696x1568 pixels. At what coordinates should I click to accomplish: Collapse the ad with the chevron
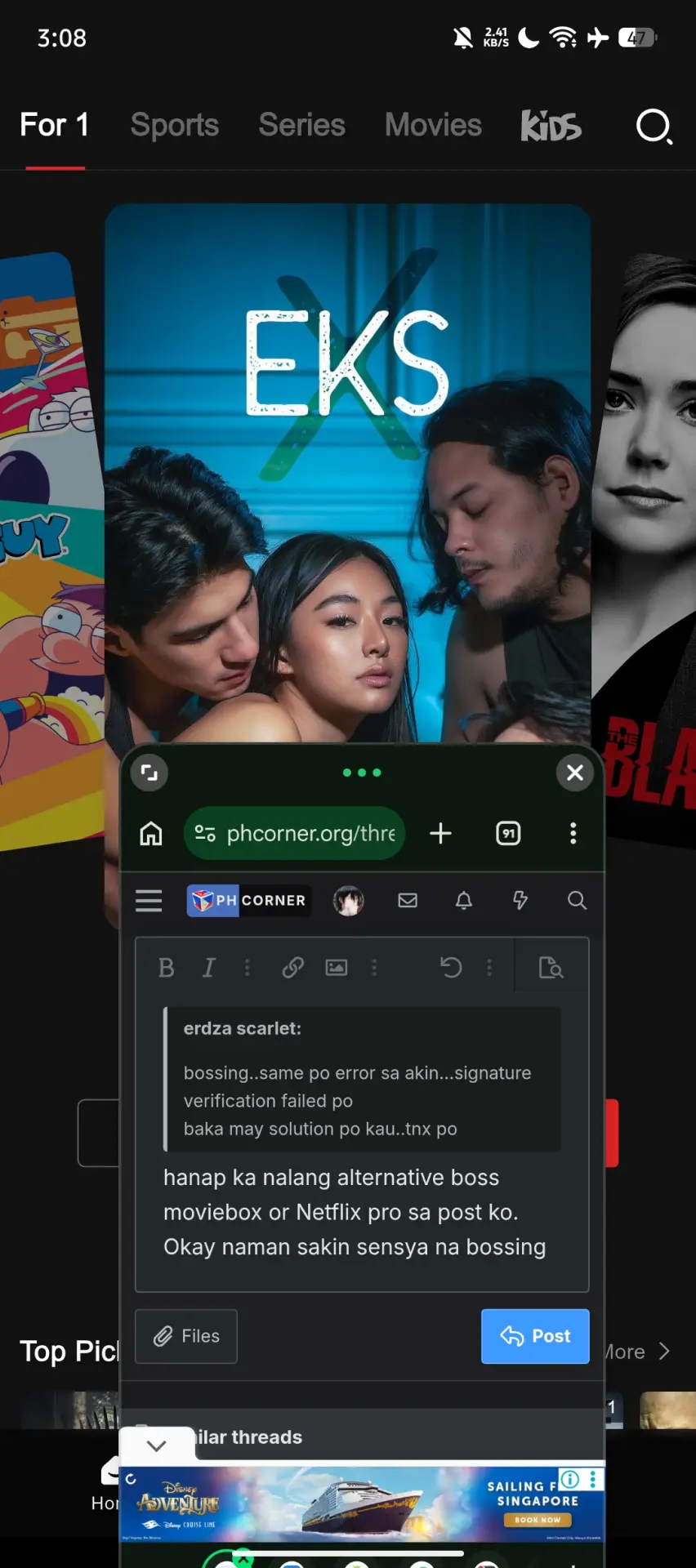157,1445
